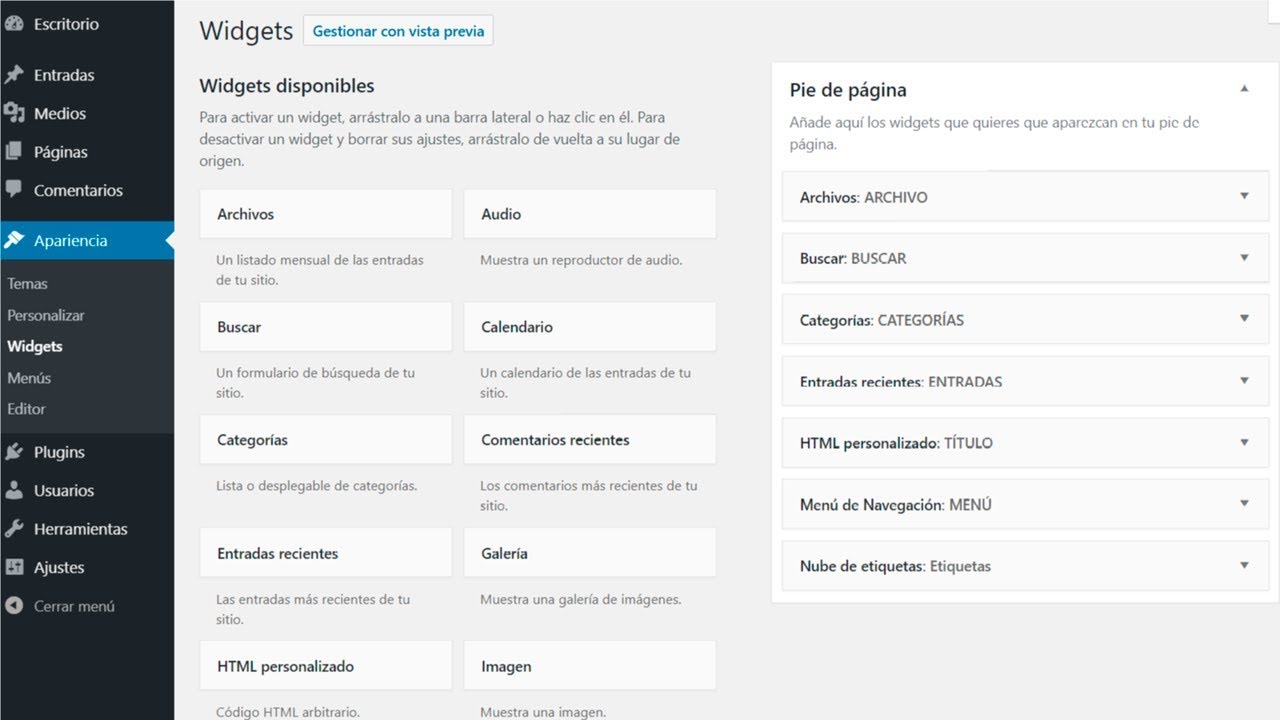Open the Comentarios menu item

point(78,190)
